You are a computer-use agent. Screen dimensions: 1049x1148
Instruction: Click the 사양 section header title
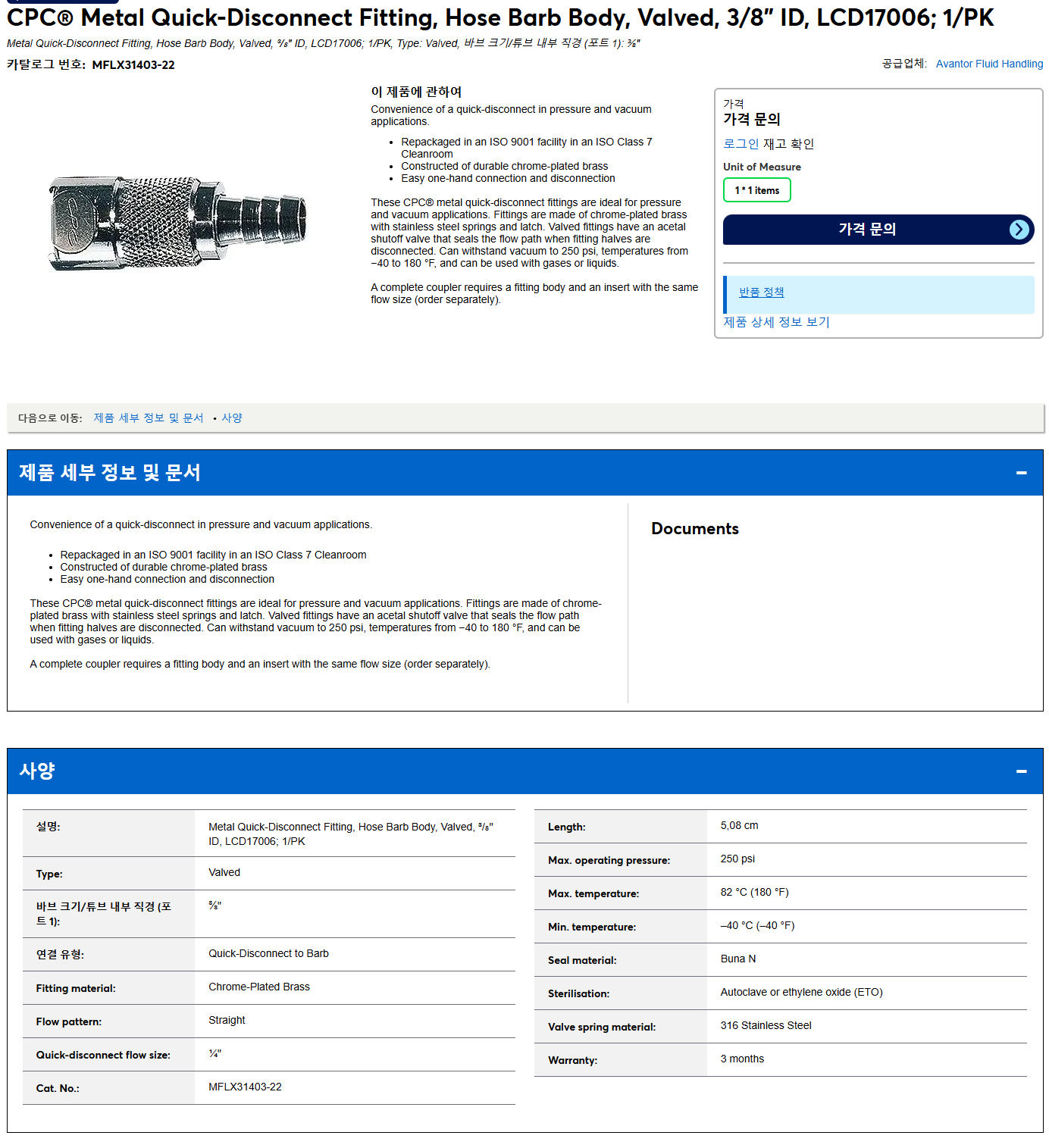(x=37, y=771)
